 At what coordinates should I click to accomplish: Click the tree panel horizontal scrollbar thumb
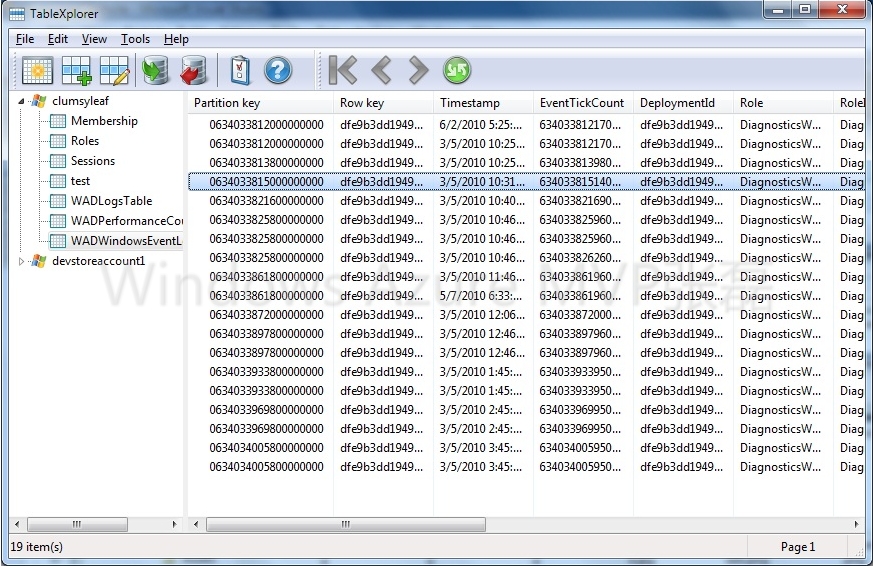click(x=77, y=524)
